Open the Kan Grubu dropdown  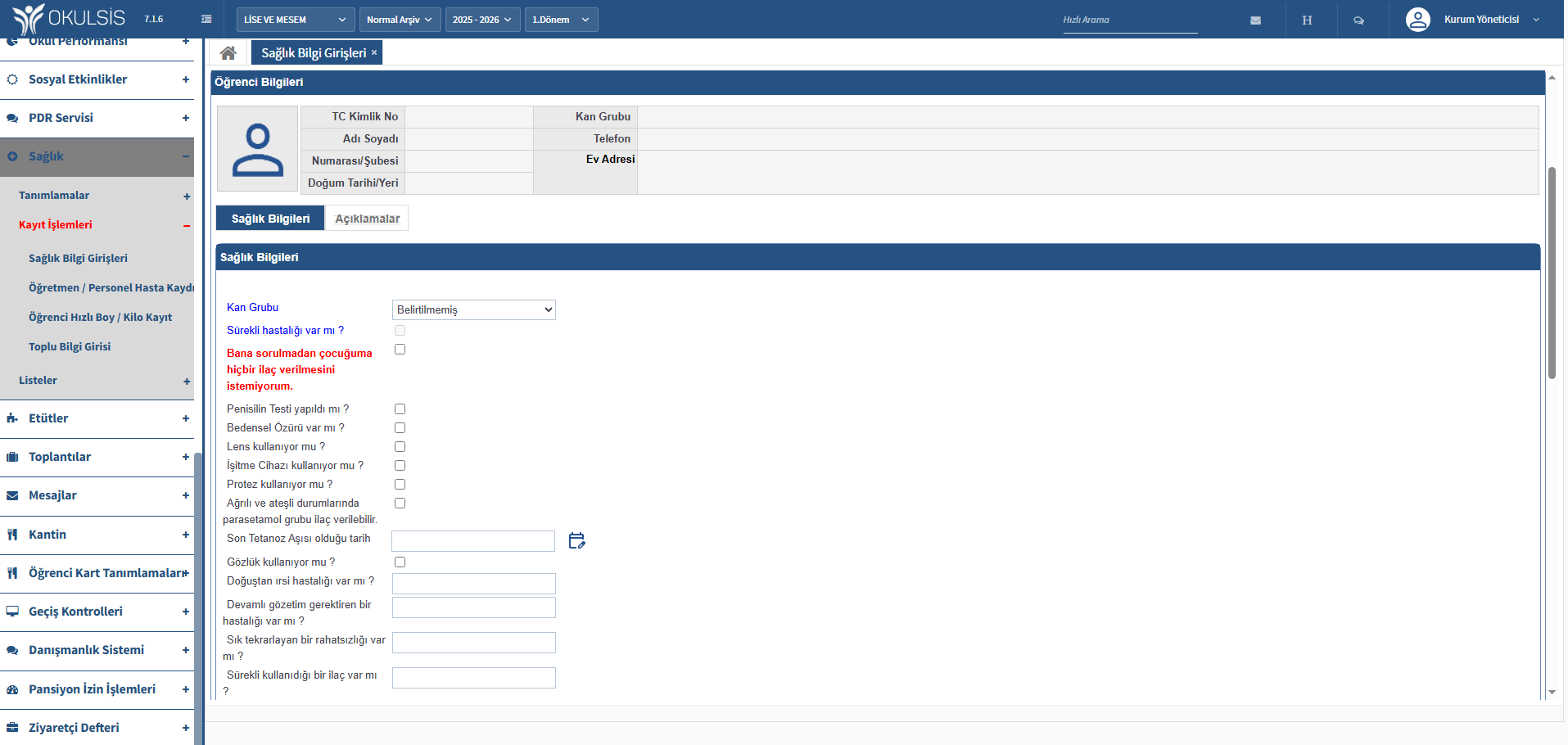tap(473, 309)
